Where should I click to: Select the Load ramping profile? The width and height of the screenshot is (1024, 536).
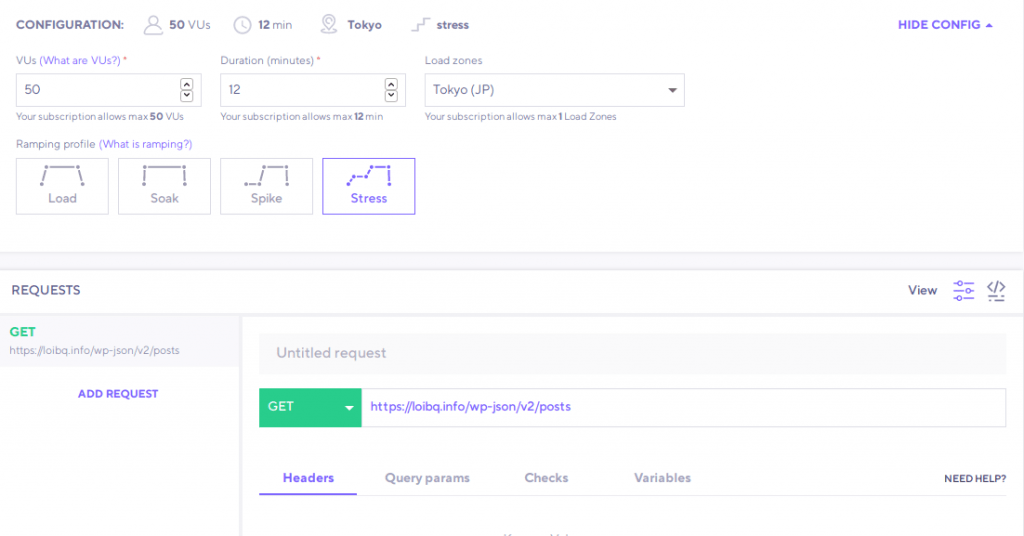point(62,186)
